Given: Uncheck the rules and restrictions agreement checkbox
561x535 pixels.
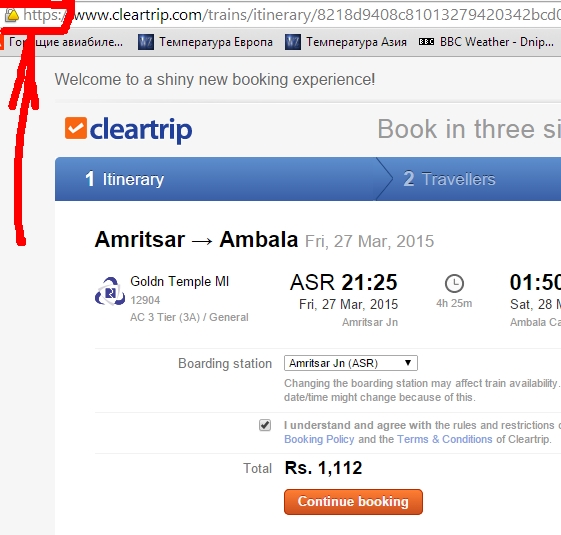Looking at the screenshot, I should click(265, 425).
